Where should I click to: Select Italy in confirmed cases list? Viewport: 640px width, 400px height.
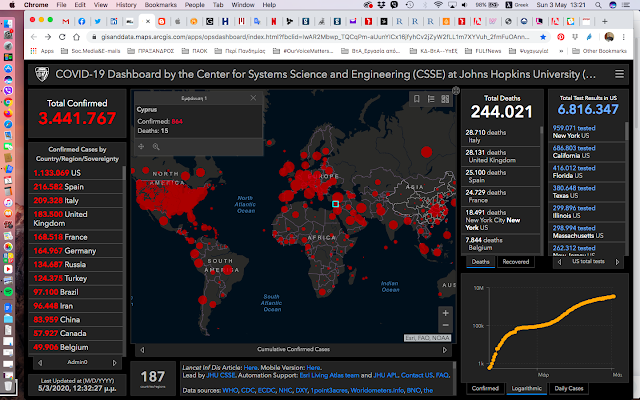pos(76,200)
